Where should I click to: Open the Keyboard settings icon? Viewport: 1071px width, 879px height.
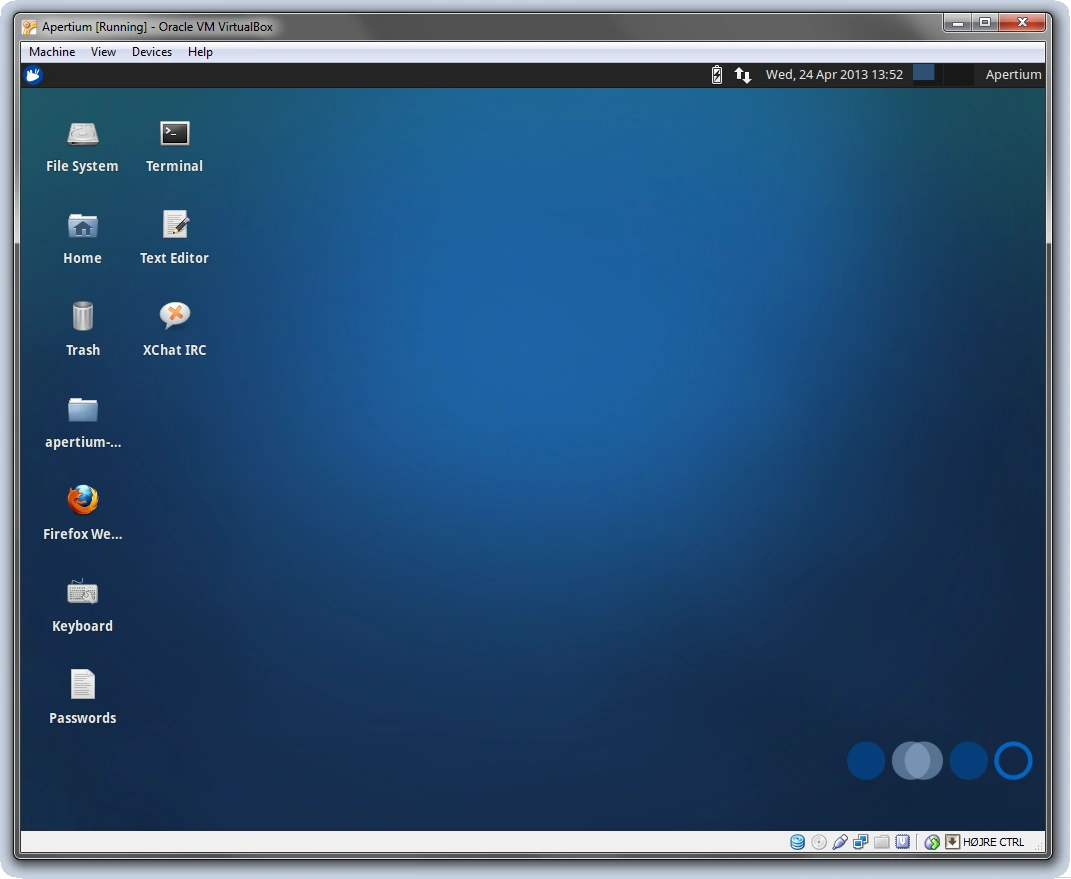pos(82,592)
